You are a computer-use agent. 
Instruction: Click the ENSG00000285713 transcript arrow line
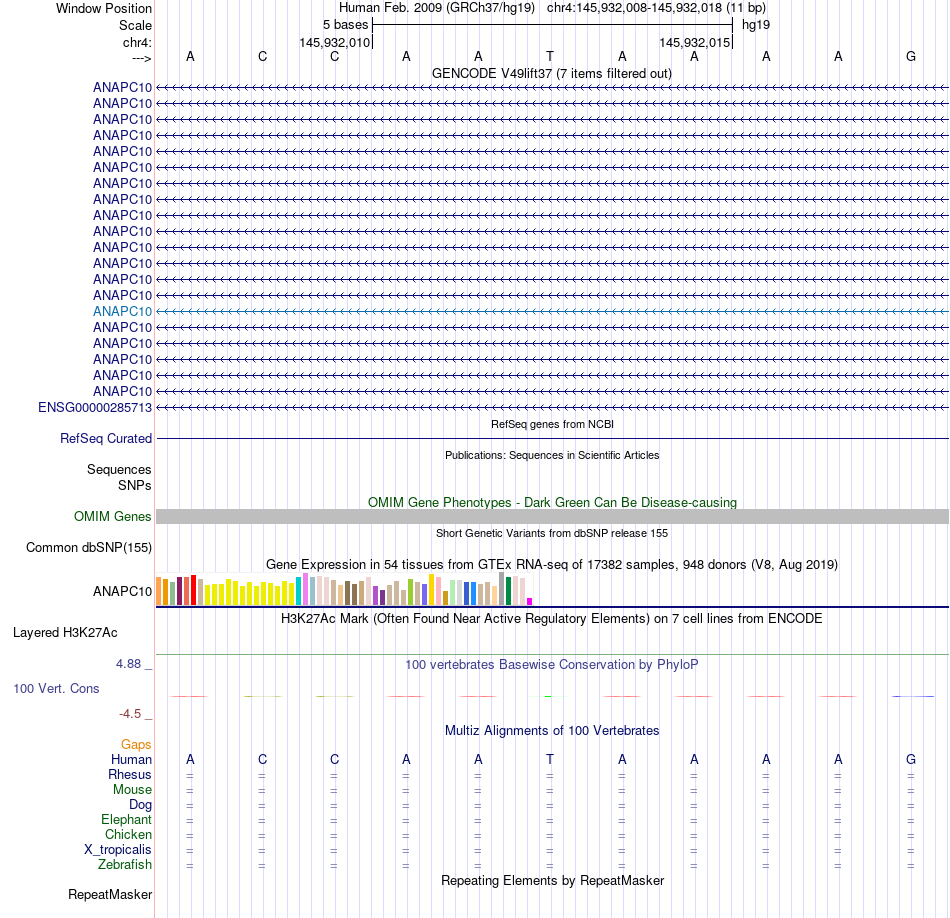tap(552, 408)
